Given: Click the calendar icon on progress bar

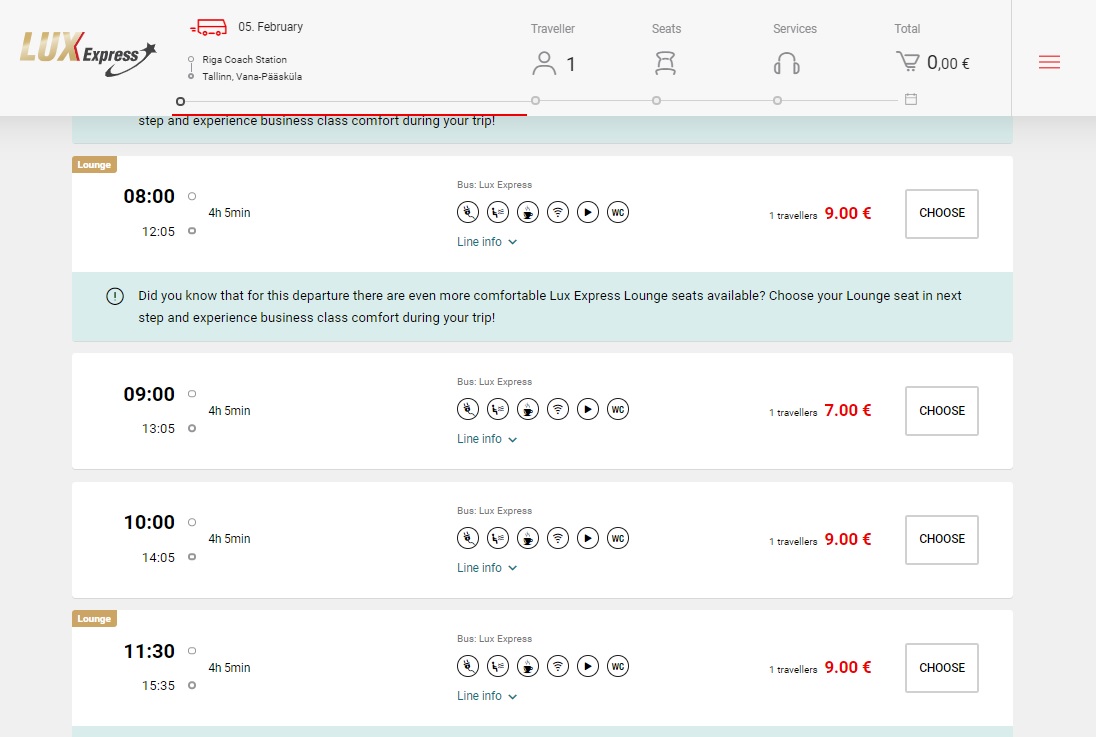Looking at the screenshot, I should coord(910,99).
